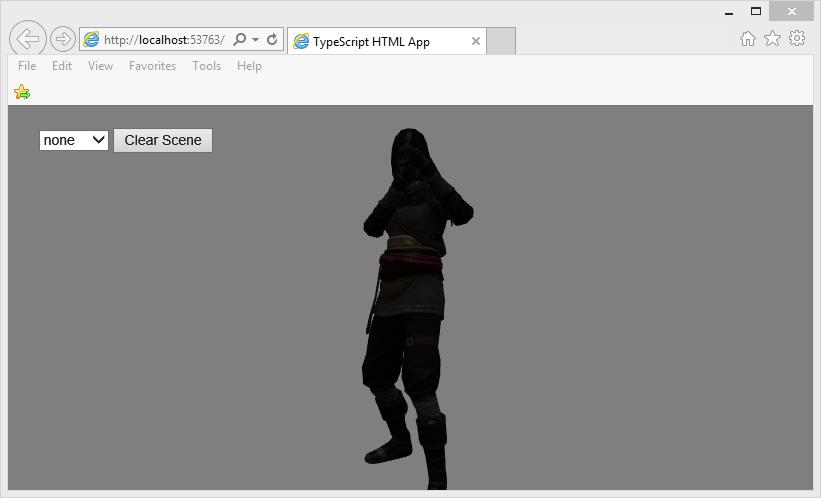
Task: Open the favorites star icon
Action: click(x=772, y=38)
